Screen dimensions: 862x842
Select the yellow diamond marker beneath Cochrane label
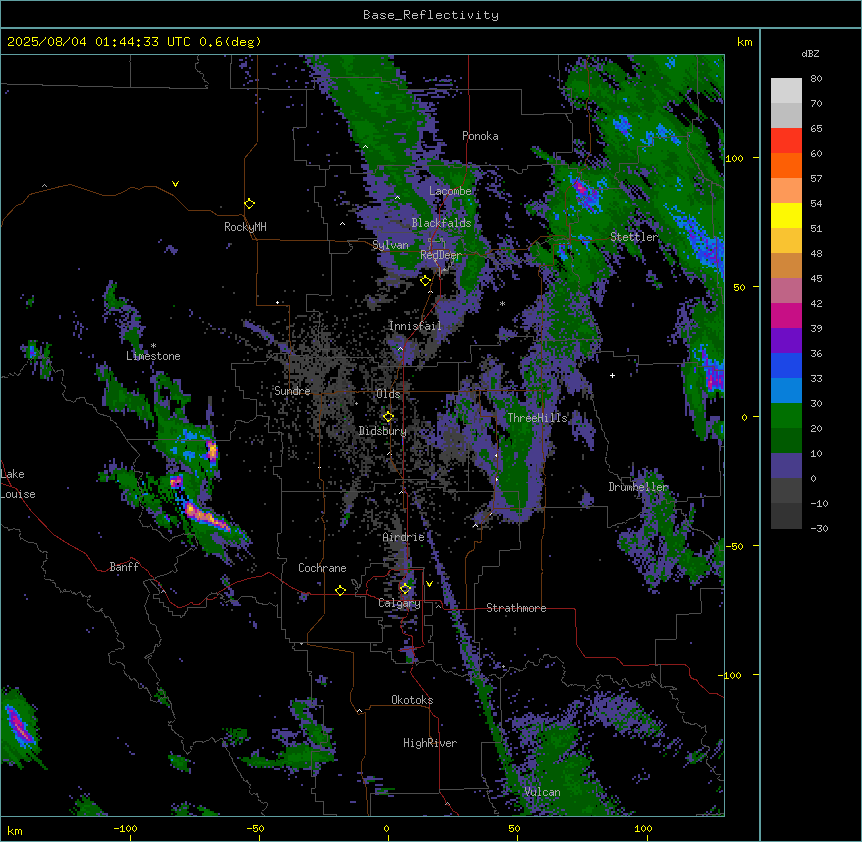[340, 591]
